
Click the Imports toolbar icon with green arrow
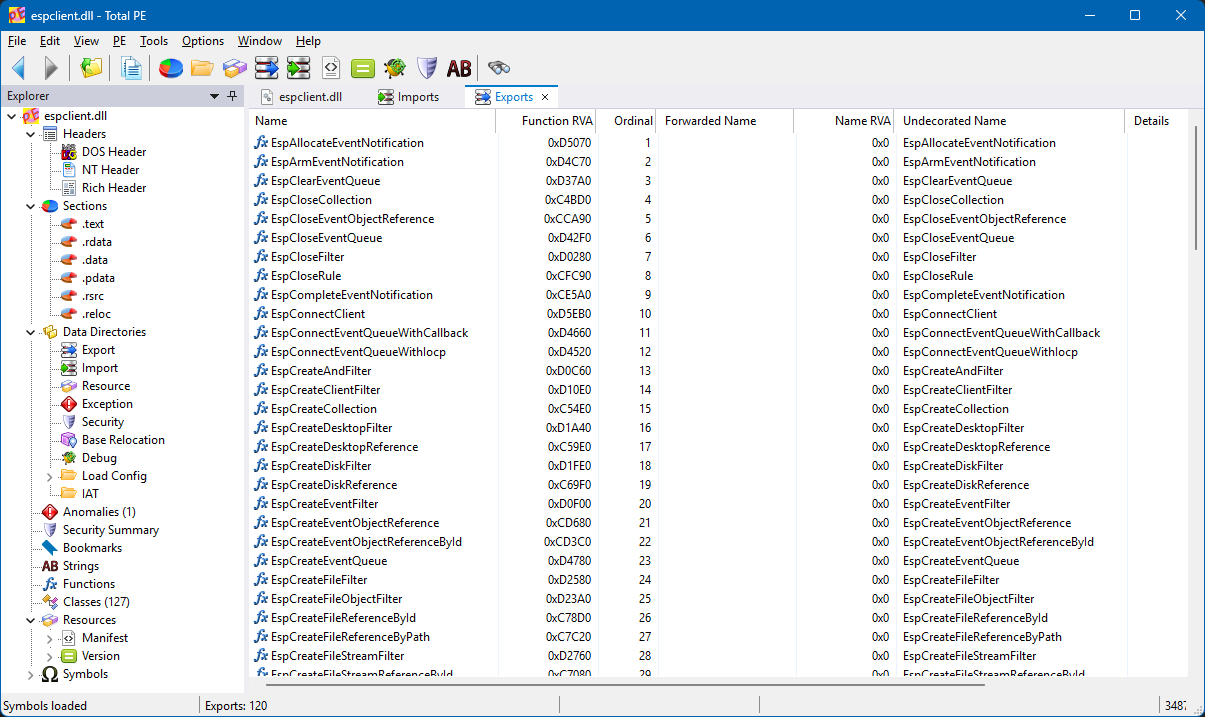[x=299, y=68]
